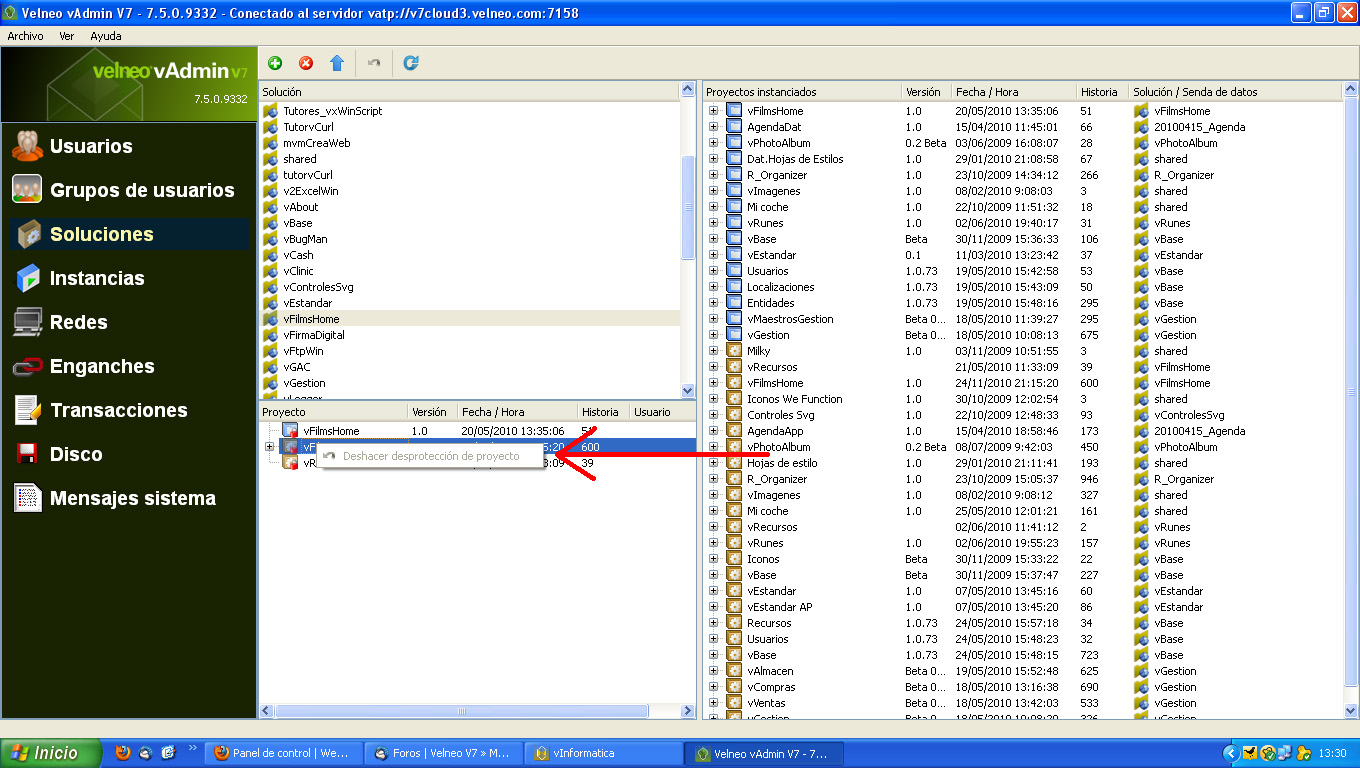Click the Solución / Senda de datos header
This screenshot has height=768, width=1360.
click(1235, 92)
